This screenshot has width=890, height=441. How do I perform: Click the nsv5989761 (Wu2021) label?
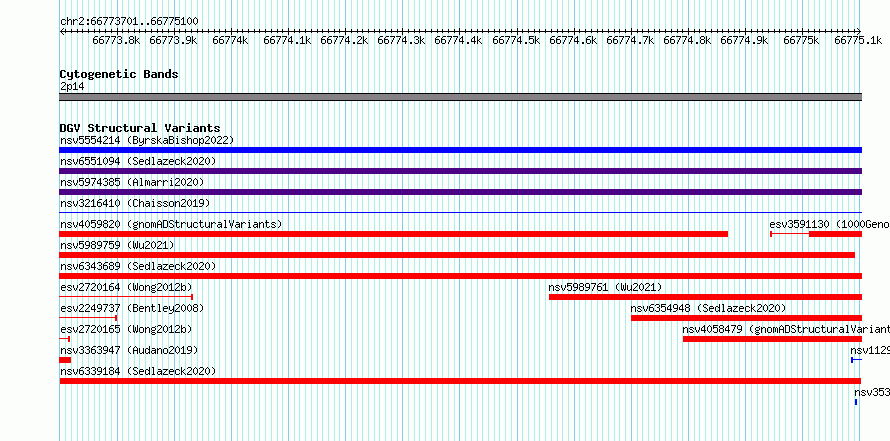605,287
